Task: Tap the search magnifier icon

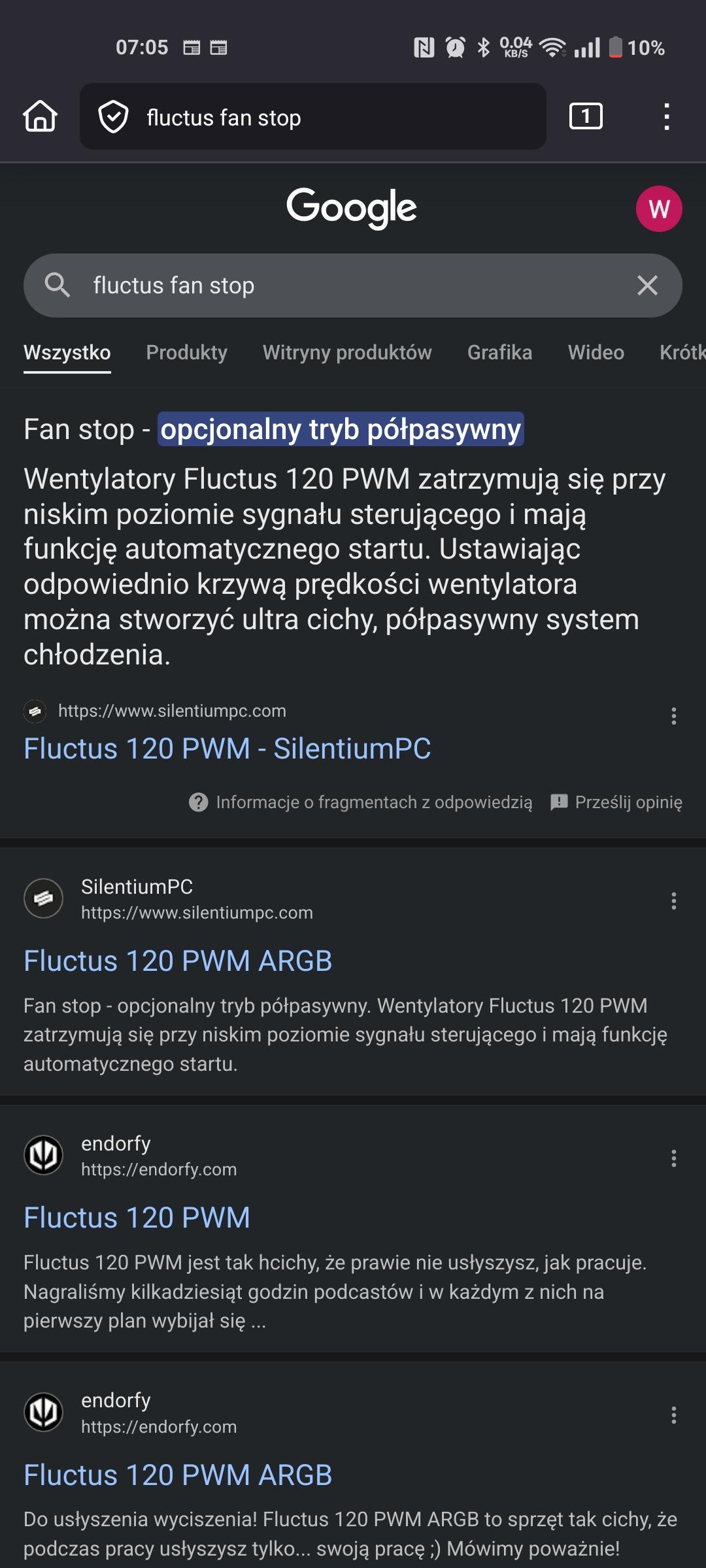Action: pyautogui.click(x=57, y=286)
